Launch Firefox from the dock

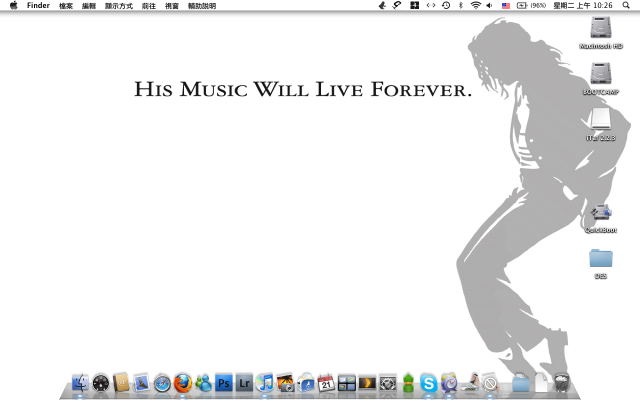coord(182,383)
